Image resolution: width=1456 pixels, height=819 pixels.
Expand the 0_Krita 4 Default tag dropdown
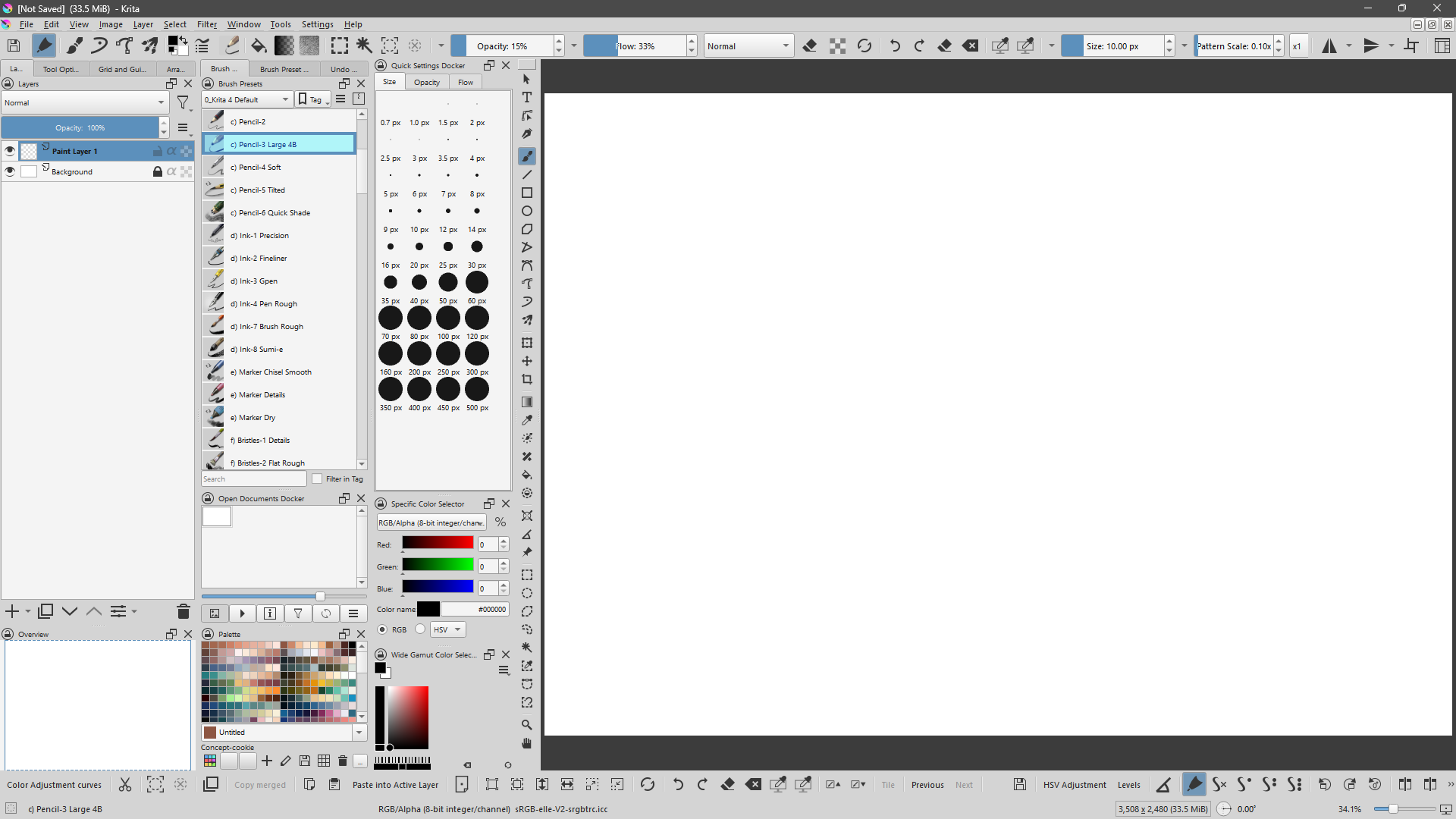click(x=246, y=99)
